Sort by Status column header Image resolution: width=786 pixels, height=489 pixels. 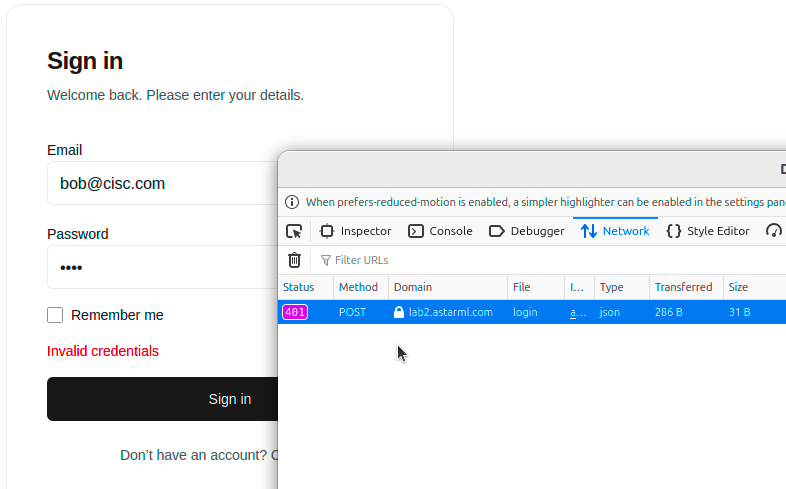[x=306, y=287]
